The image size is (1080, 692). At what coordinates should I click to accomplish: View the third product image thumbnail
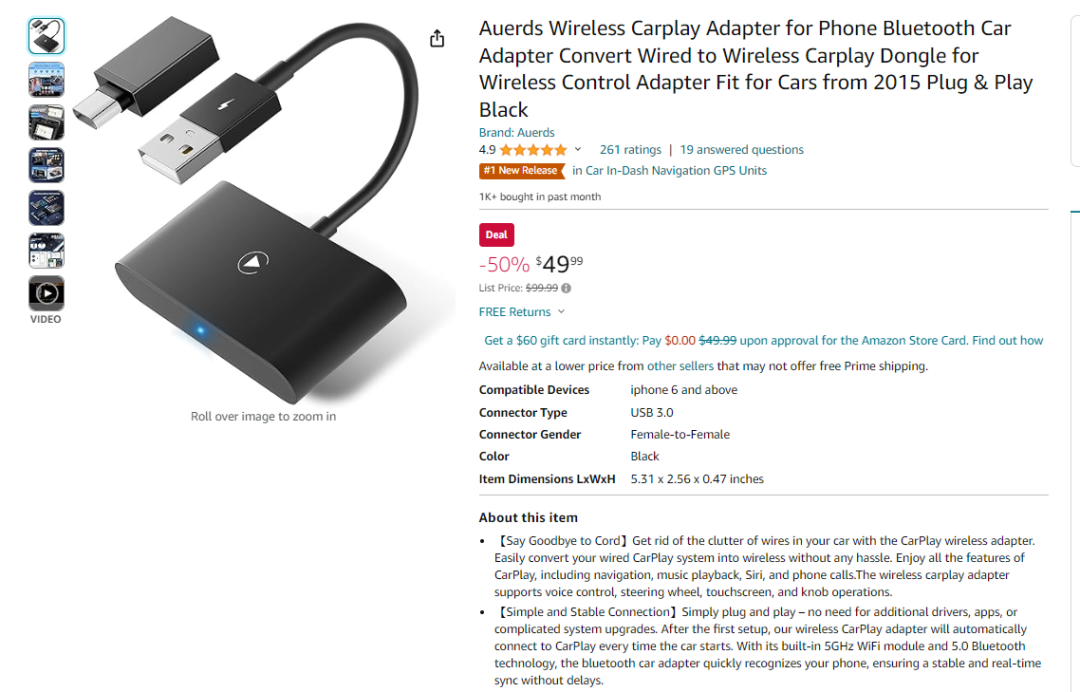(x=46, y=123)
